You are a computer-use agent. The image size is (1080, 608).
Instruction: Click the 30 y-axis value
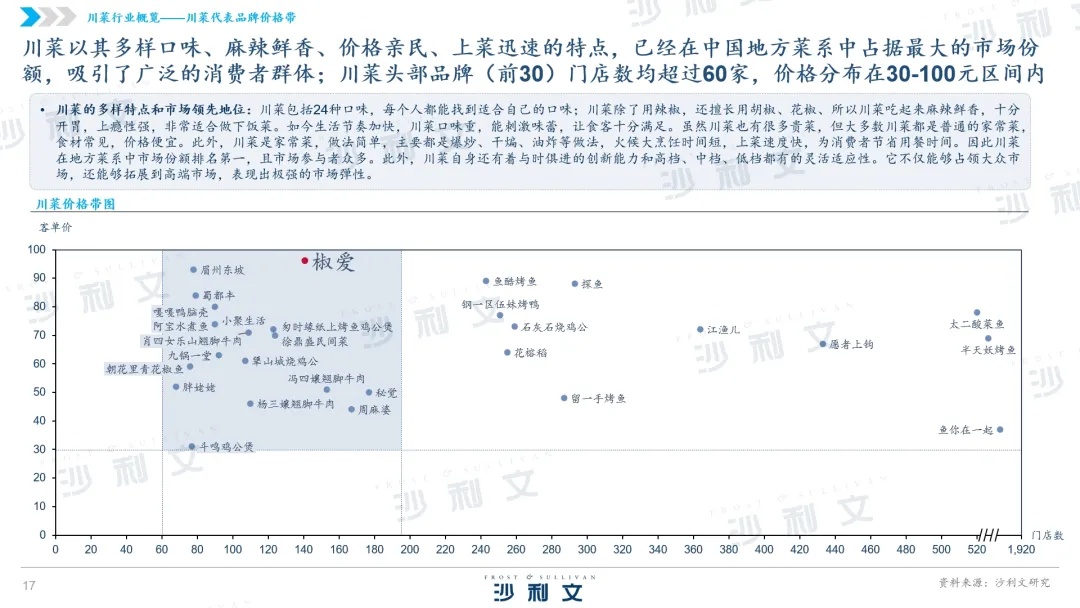40,449
